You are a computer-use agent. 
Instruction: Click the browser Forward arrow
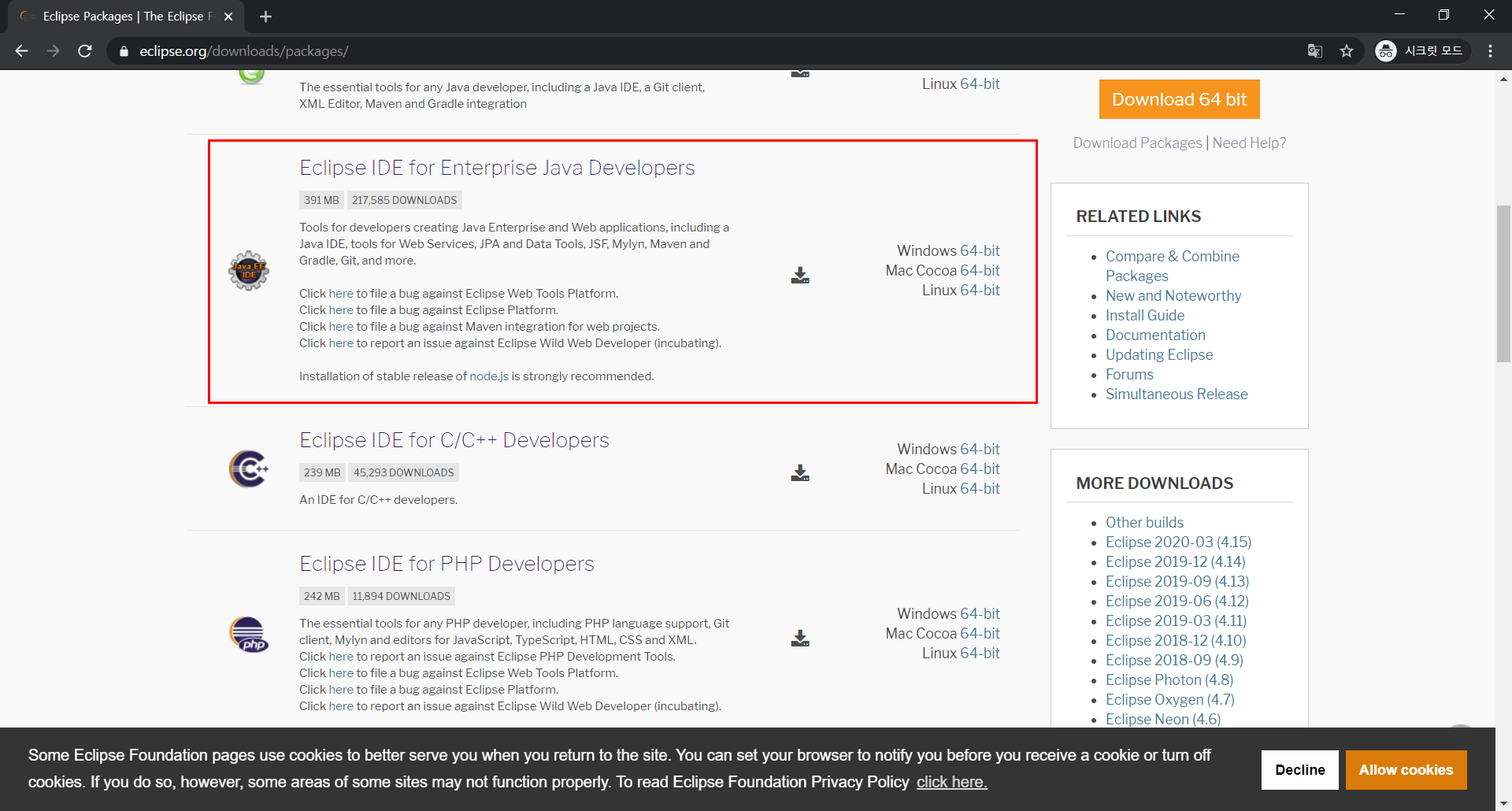(x=54, y=51)
